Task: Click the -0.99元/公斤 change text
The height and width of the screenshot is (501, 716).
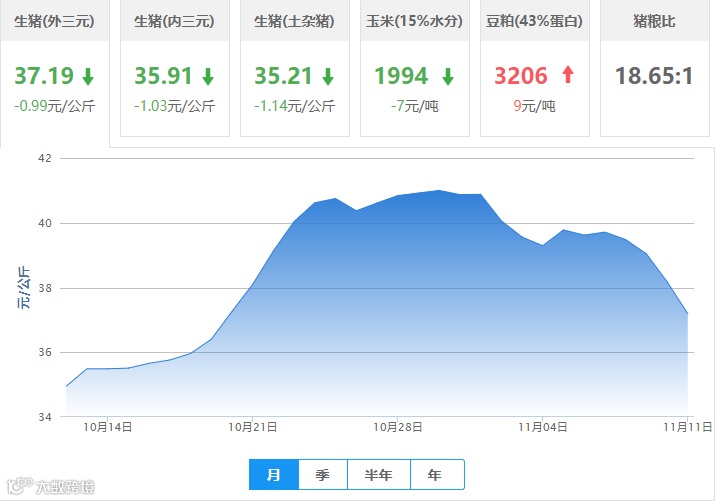Action: pos(54,106)
